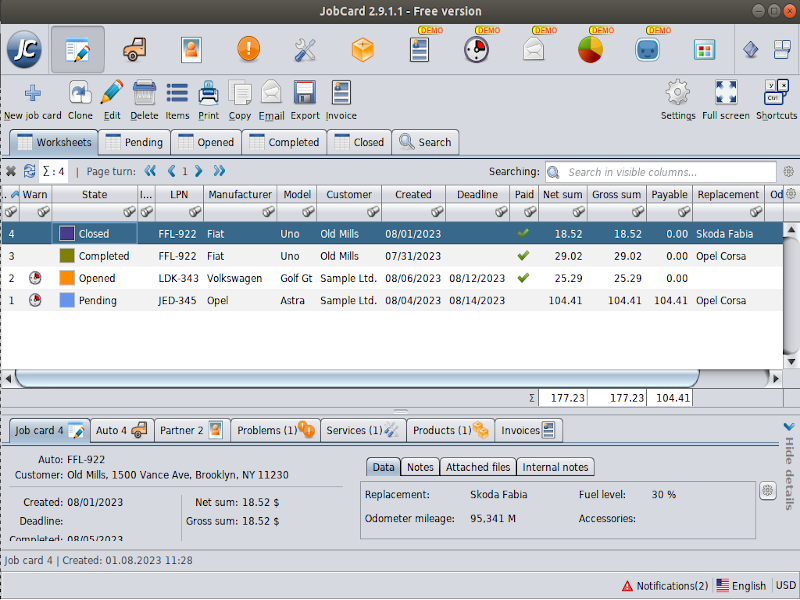Clone the selected job card

point(80,101)
